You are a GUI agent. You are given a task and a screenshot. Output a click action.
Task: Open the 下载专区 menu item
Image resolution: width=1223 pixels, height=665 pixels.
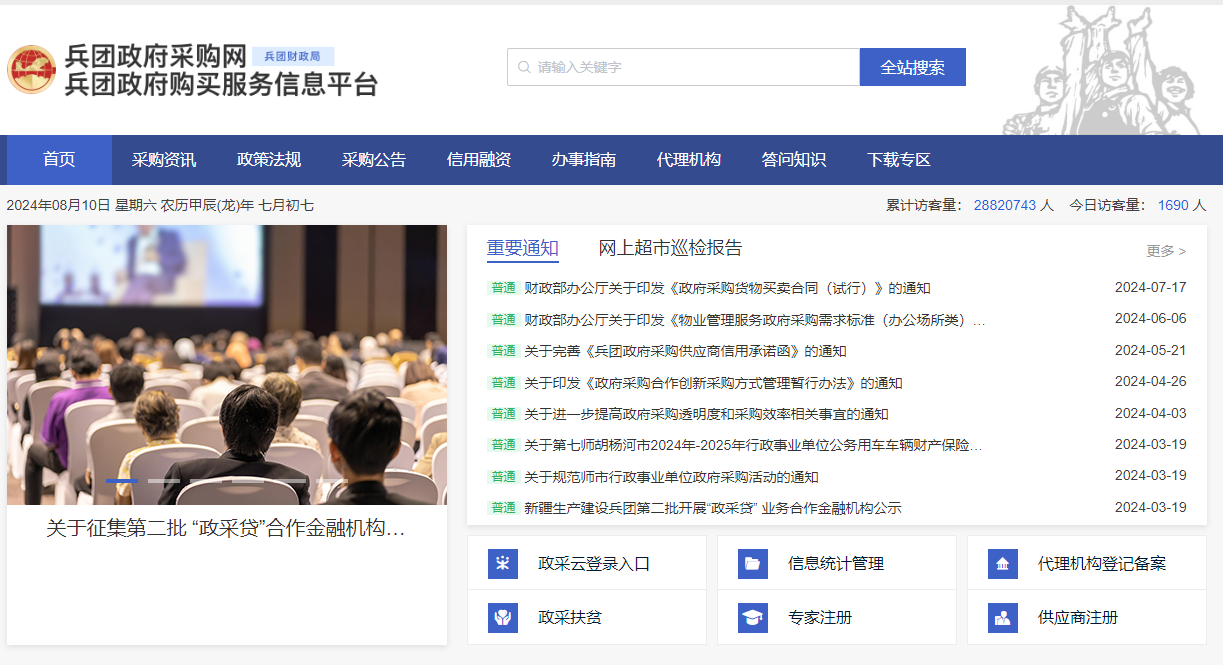click(899, 159)
